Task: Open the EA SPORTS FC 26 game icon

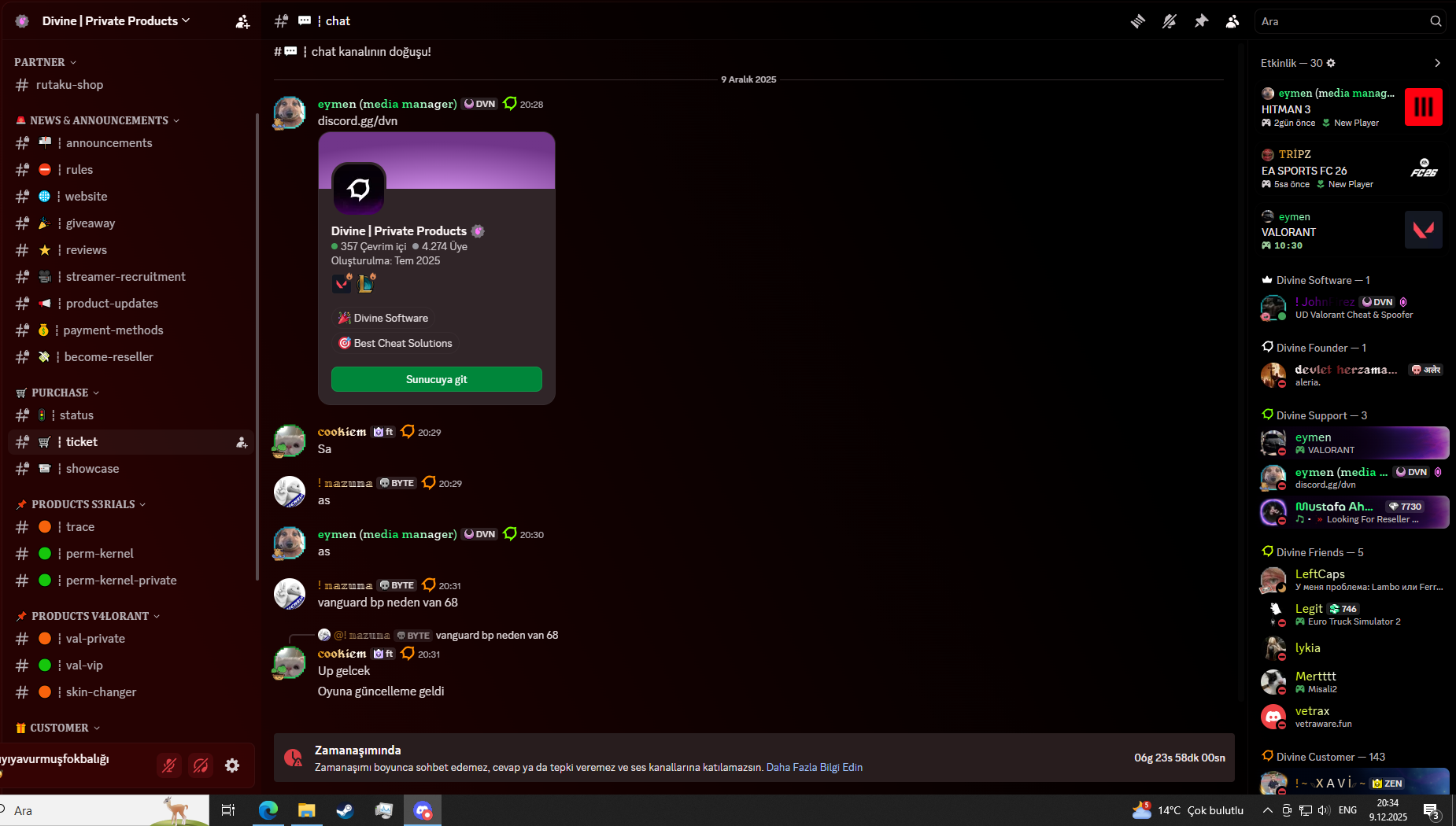Action: [x=1423, y=168]
